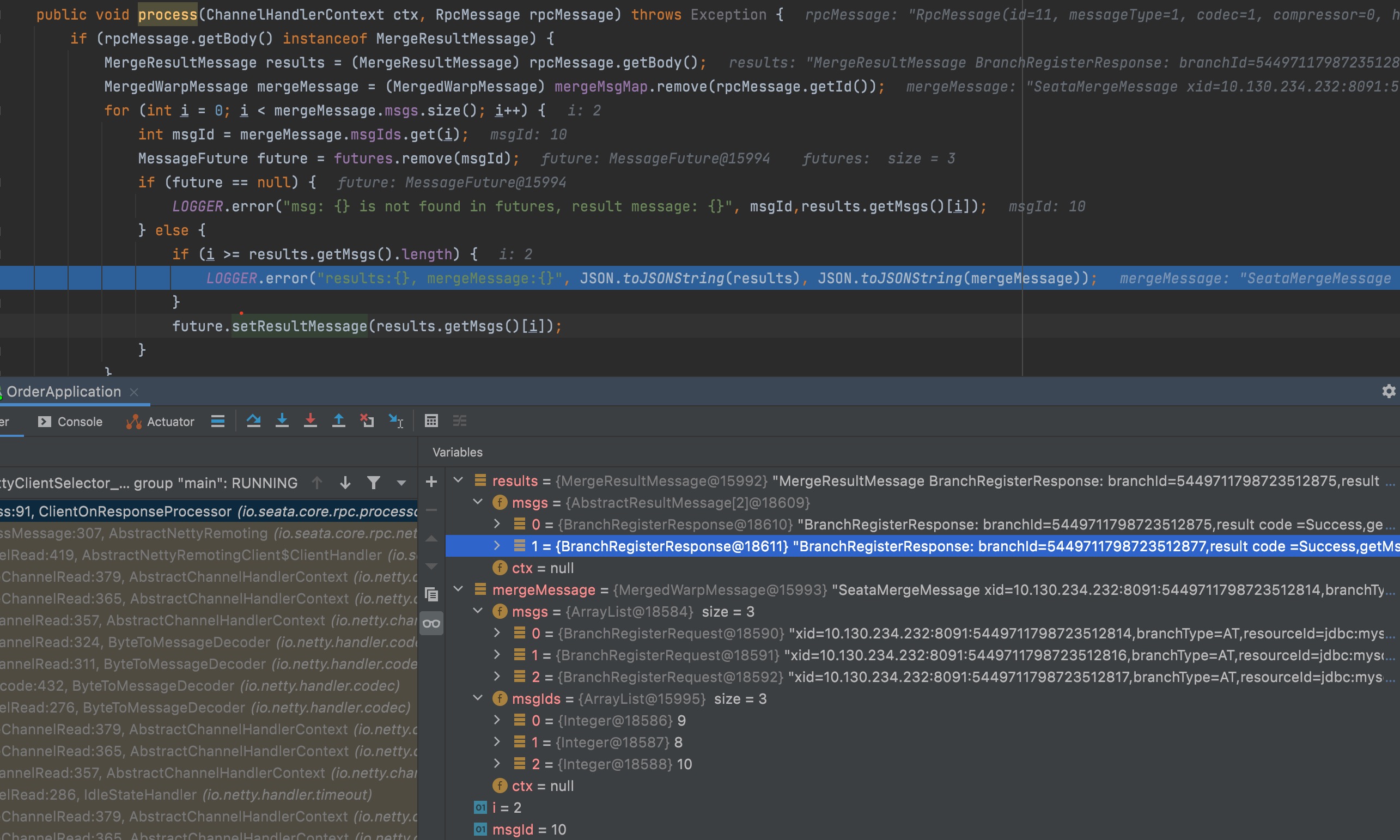Screen dimensions: 1400x840
Task: Click the copy value icon in Variables sidebar
Action: (432, 594)
